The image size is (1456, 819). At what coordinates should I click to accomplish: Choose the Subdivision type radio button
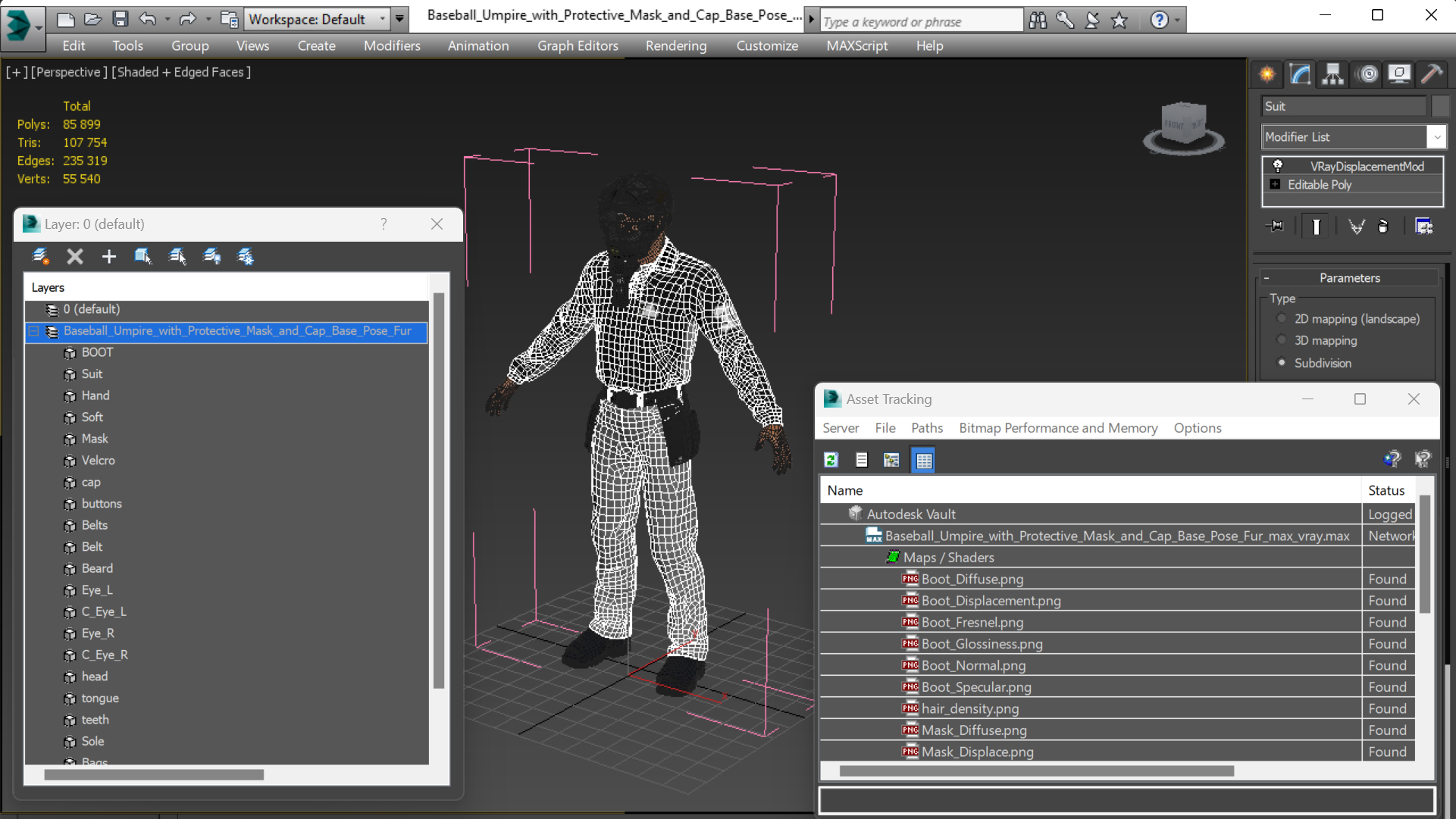1282,363
